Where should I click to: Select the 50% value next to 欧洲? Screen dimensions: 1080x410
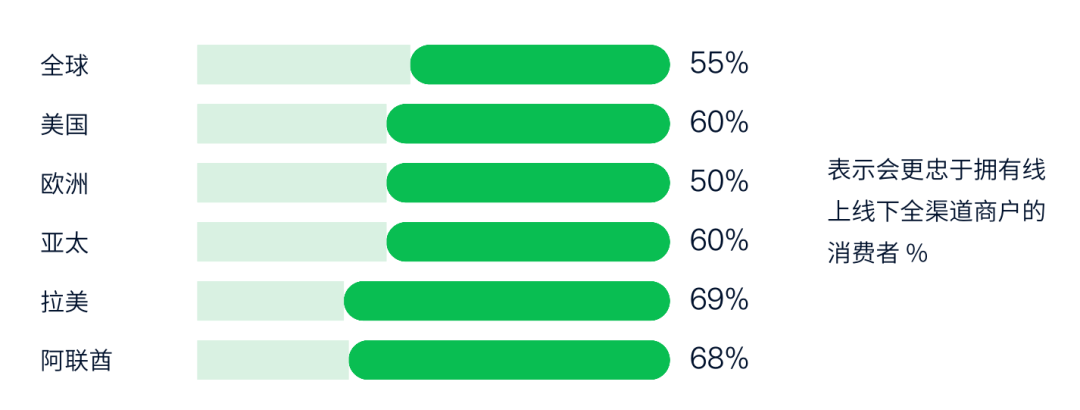pos(719,183)
